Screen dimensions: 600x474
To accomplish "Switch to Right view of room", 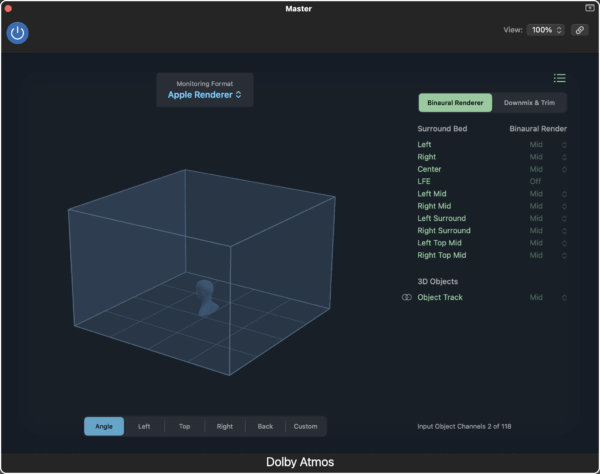I will 225,426.
